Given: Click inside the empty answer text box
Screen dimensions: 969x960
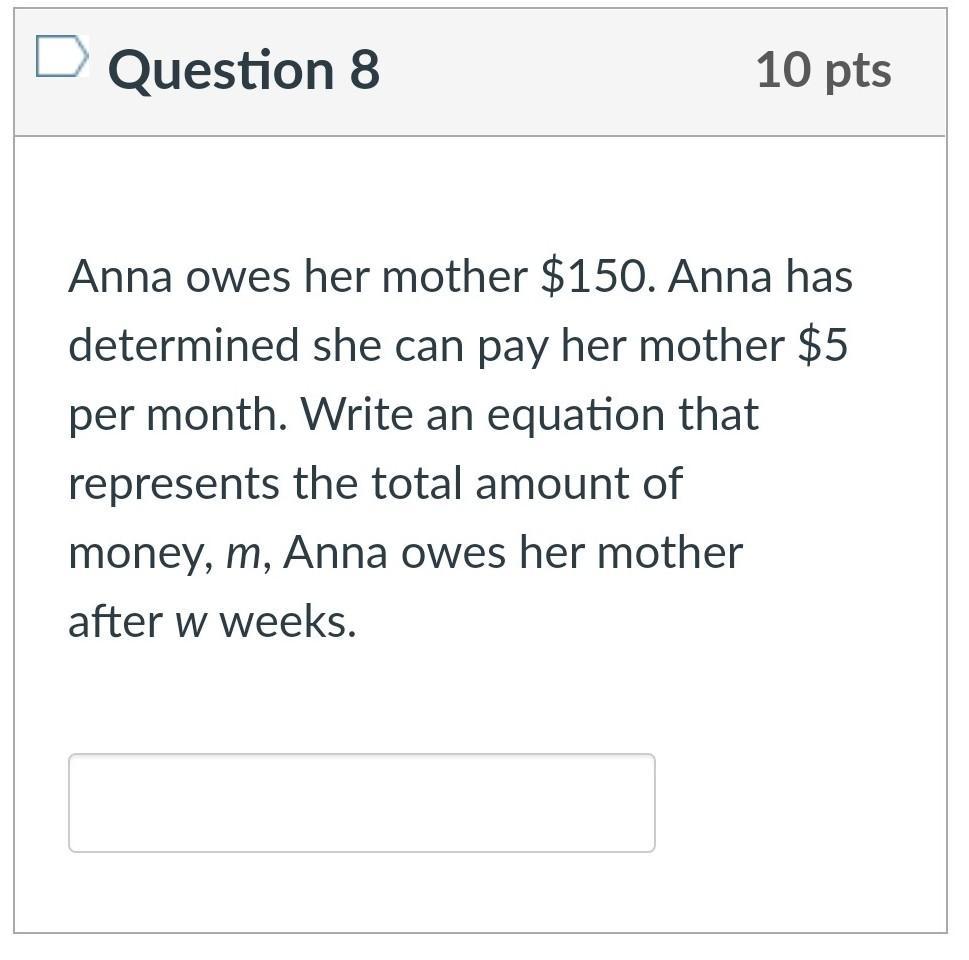Looking at the screenshot, I should coord(362,802).
